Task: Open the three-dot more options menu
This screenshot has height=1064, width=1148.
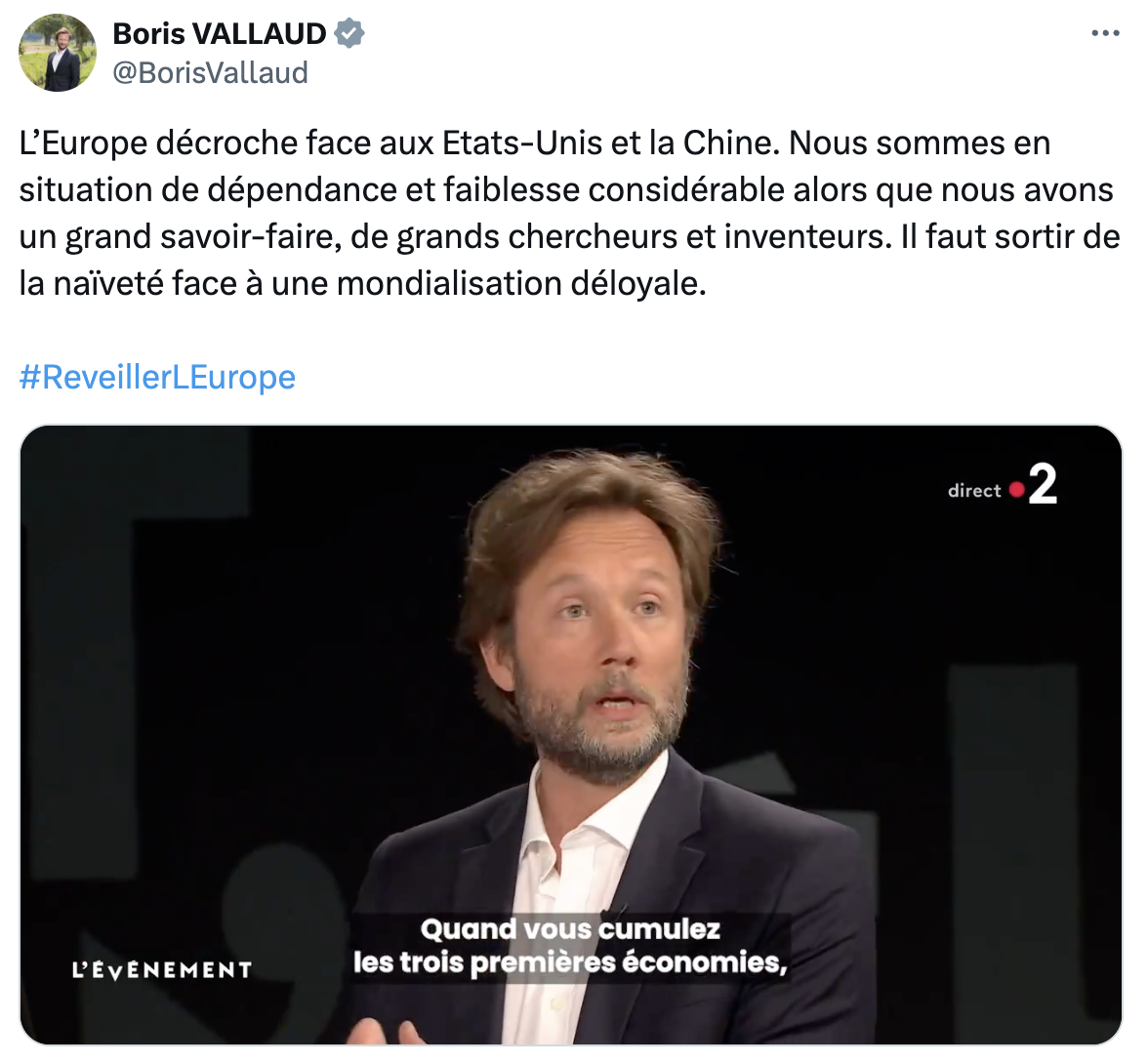Action: (1105, 33)
